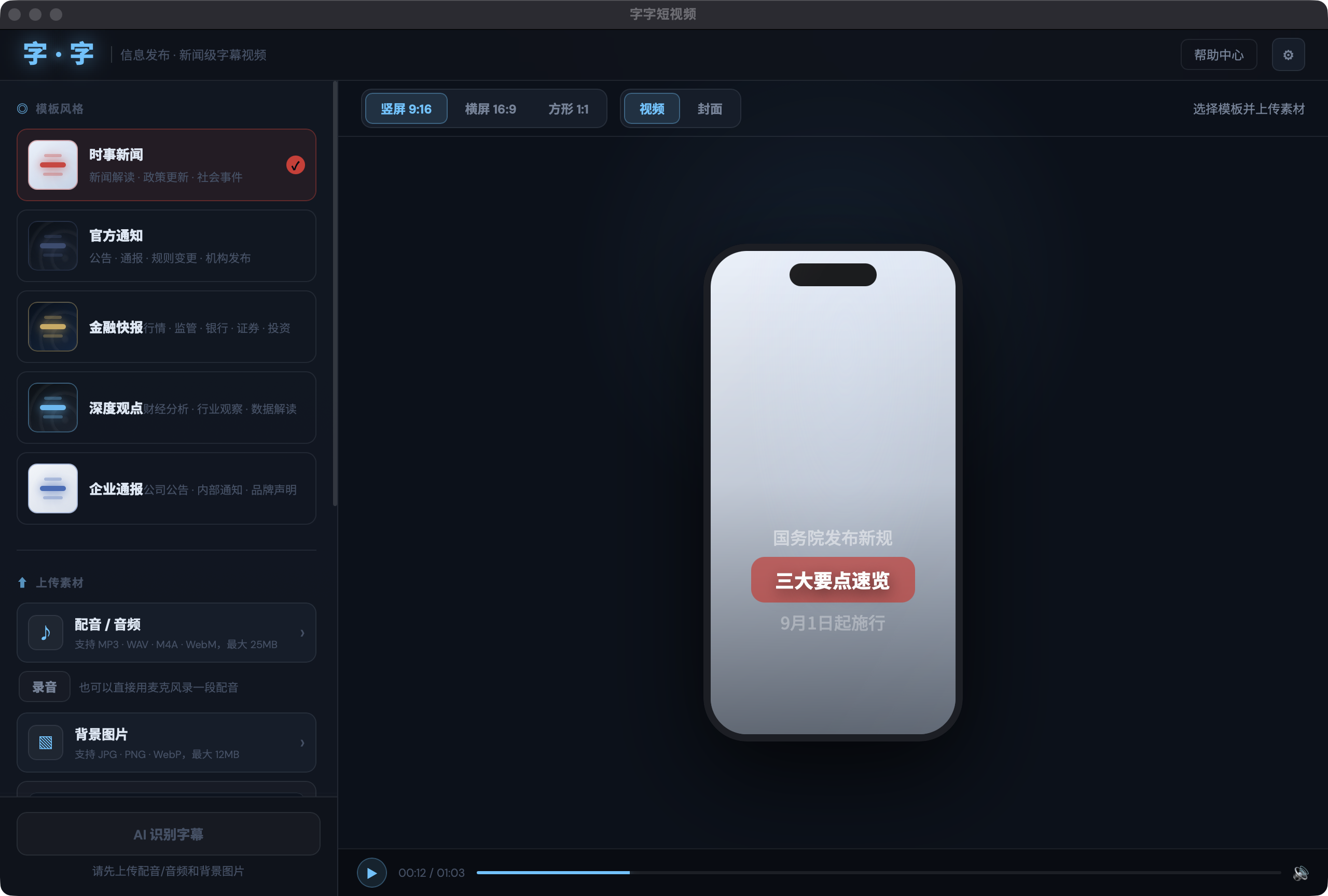Choose the 企业通报 template title
1328x896 pixels.
tap(116, 489)
